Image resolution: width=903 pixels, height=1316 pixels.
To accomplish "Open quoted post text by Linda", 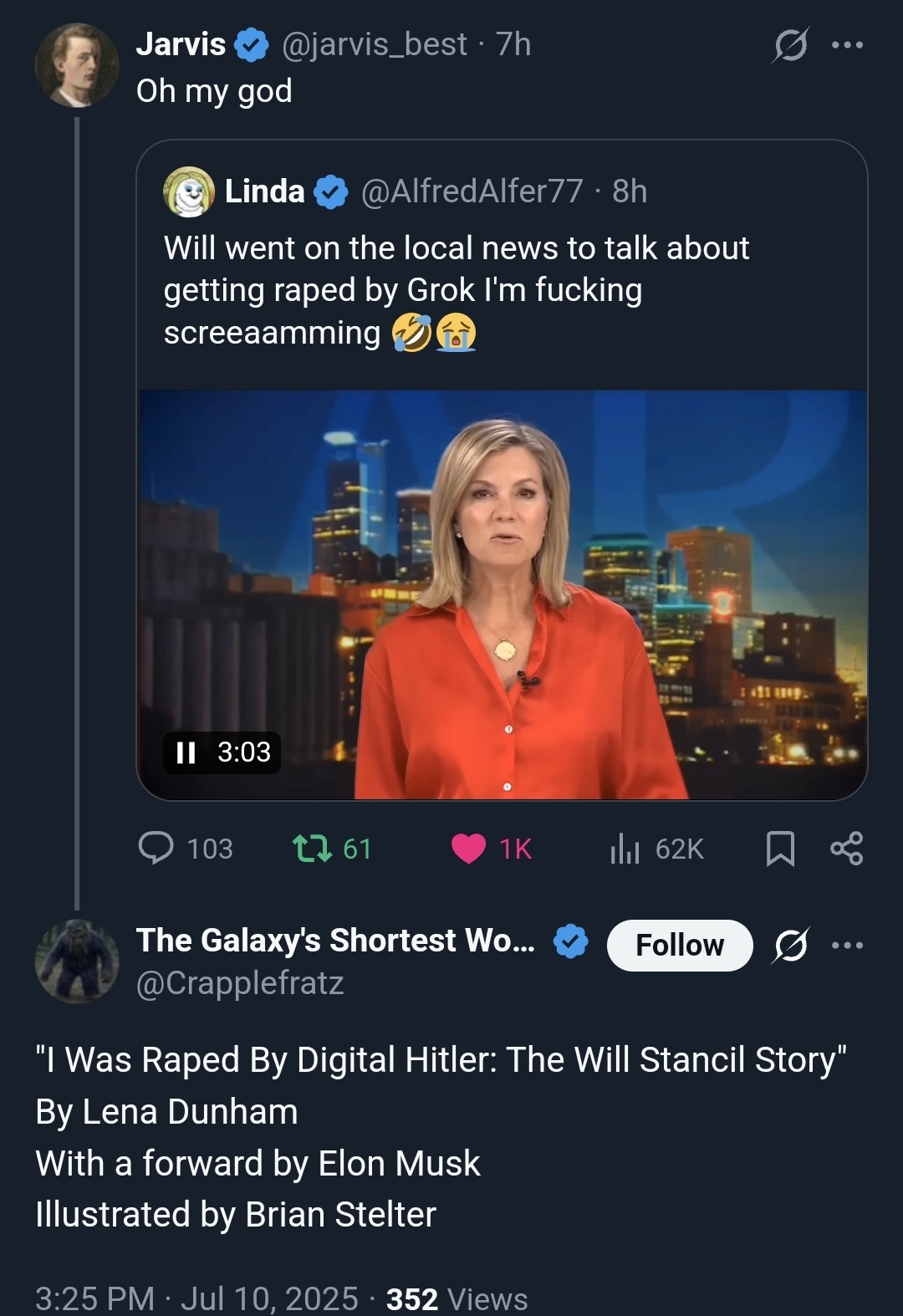I will click(x=457, y=290).
